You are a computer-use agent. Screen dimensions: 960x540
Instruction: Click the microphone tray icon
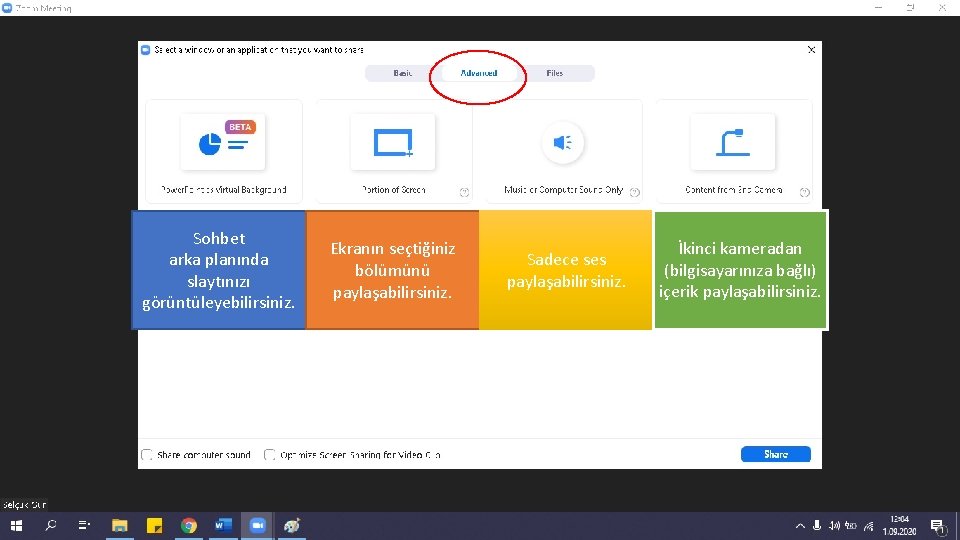point(817,526)
